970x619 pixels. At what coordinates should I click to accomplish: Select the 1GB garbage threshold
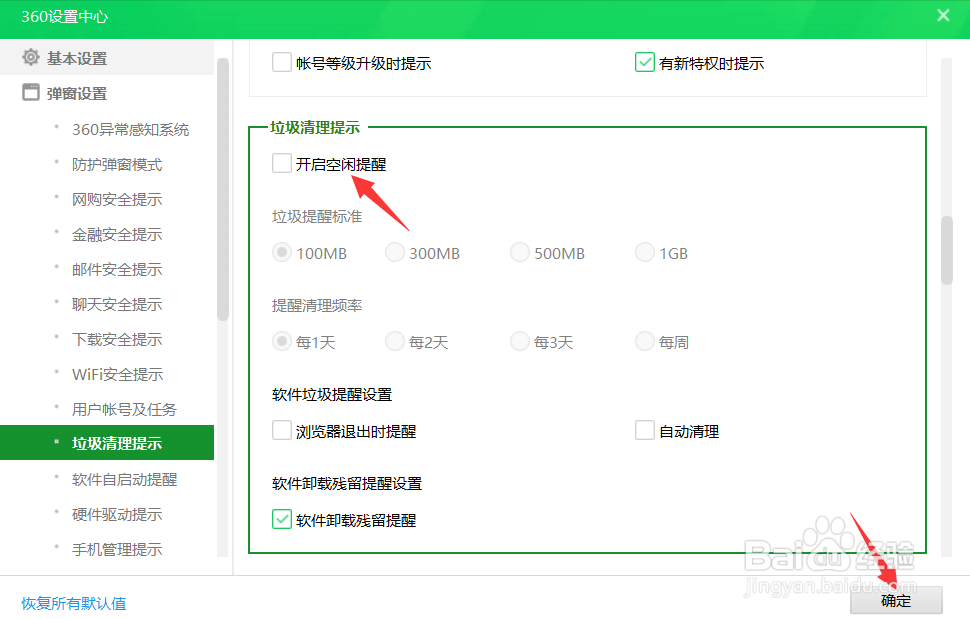tap(645, 252)
